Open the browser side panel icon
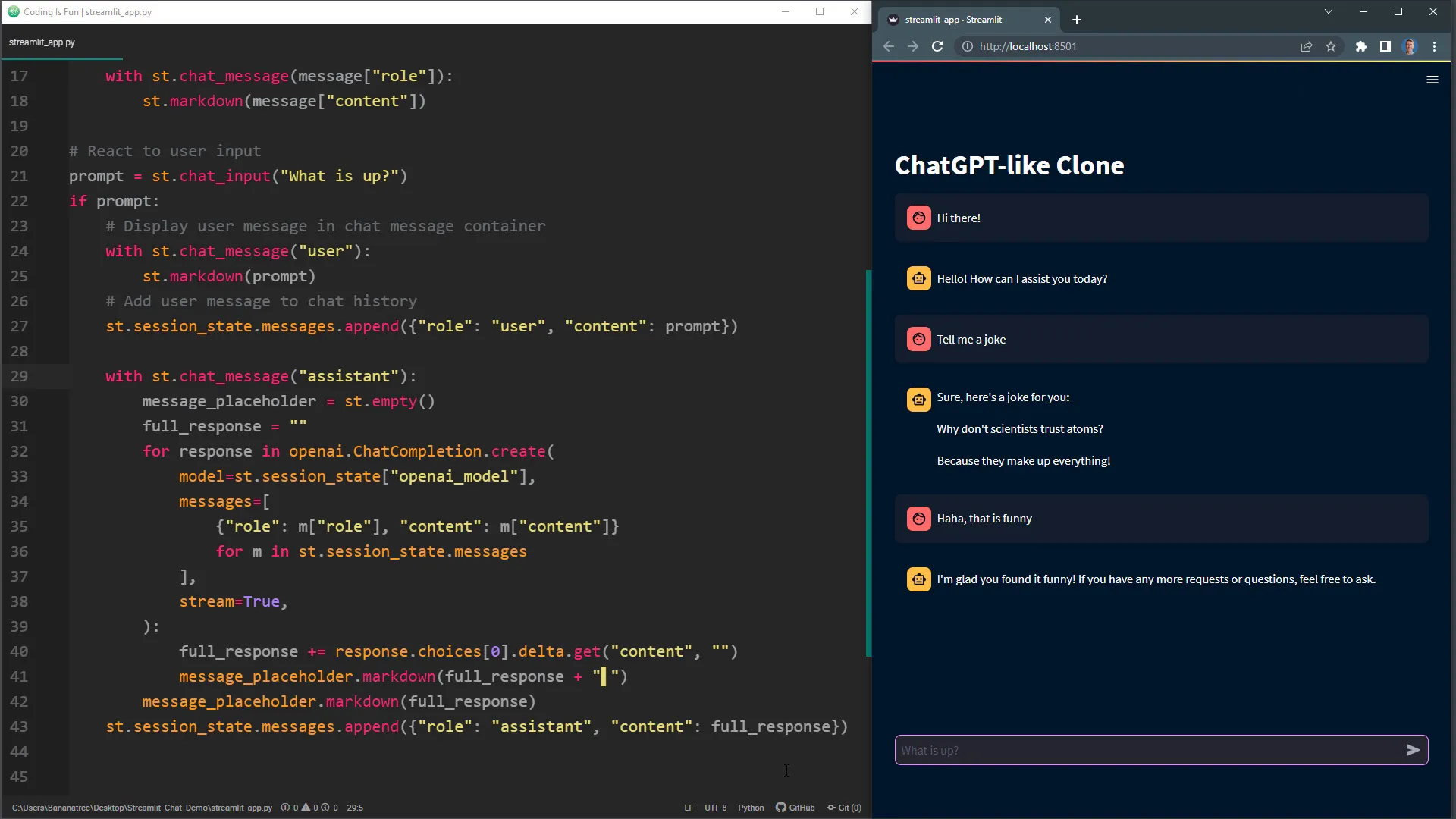 [x=1385, y=46]
